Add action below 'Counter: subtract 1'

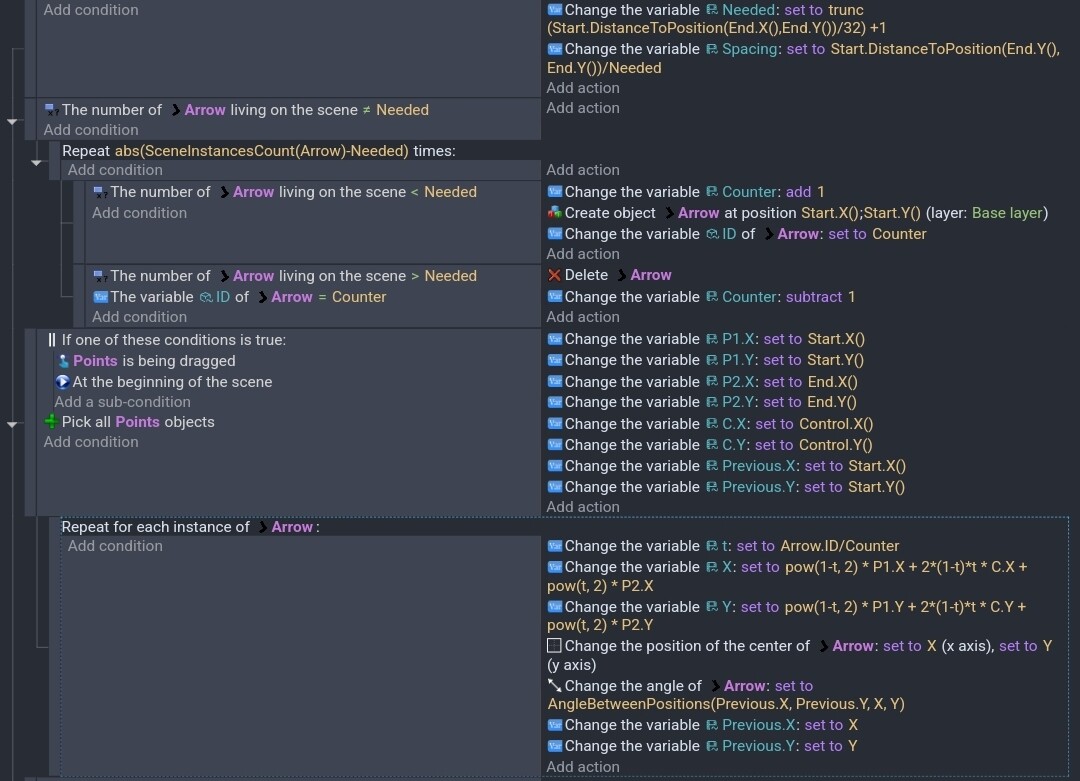pos(583,317)
